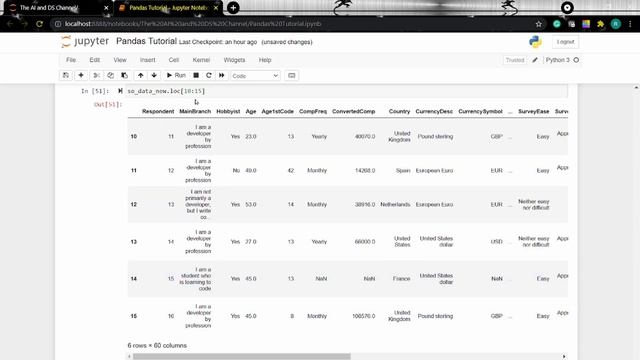Click in the so_data_new.loc[10:15] code cell
The width and height of the screenshot is (640, 360).
345,91
